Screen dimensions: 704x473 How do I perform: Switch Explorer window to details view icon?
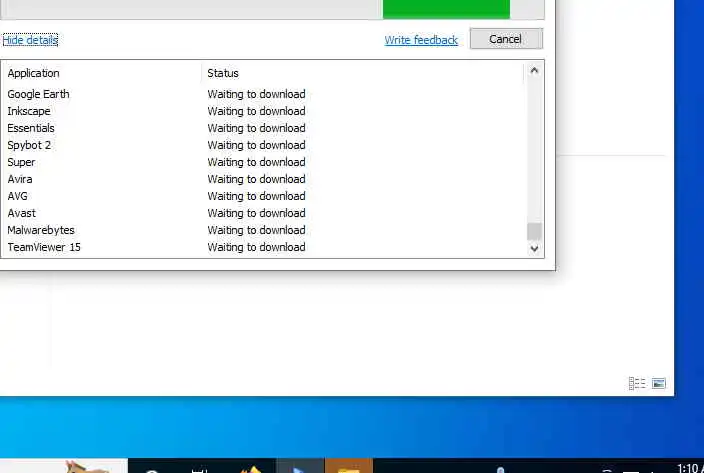coord(637,383)
